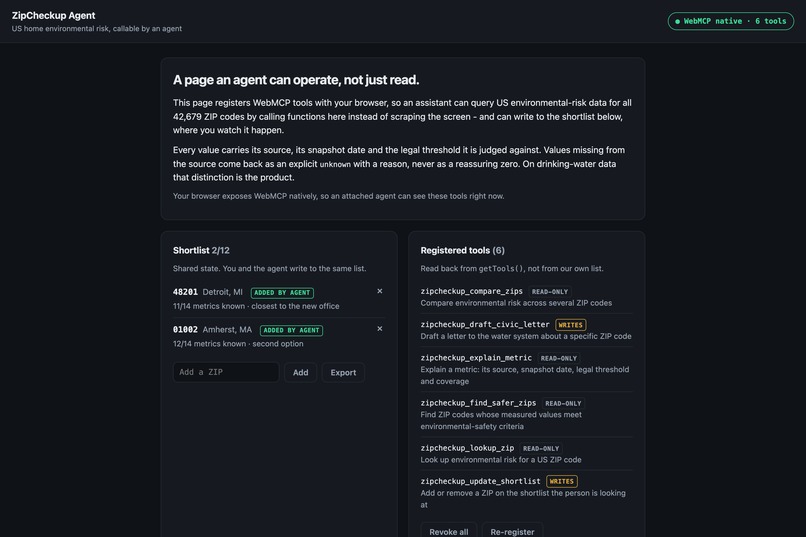Image resolution: width=806 pixels, height=537 pixels.
Task: Click 'Draft a letter to the water system' description
Action: click(526, 336)
